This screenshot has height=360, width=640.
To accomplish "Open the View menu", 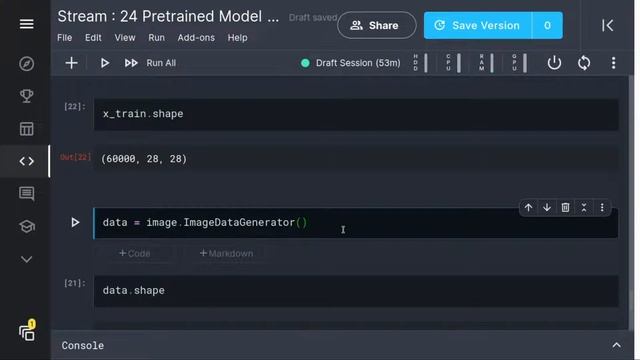I will [124, 38].
